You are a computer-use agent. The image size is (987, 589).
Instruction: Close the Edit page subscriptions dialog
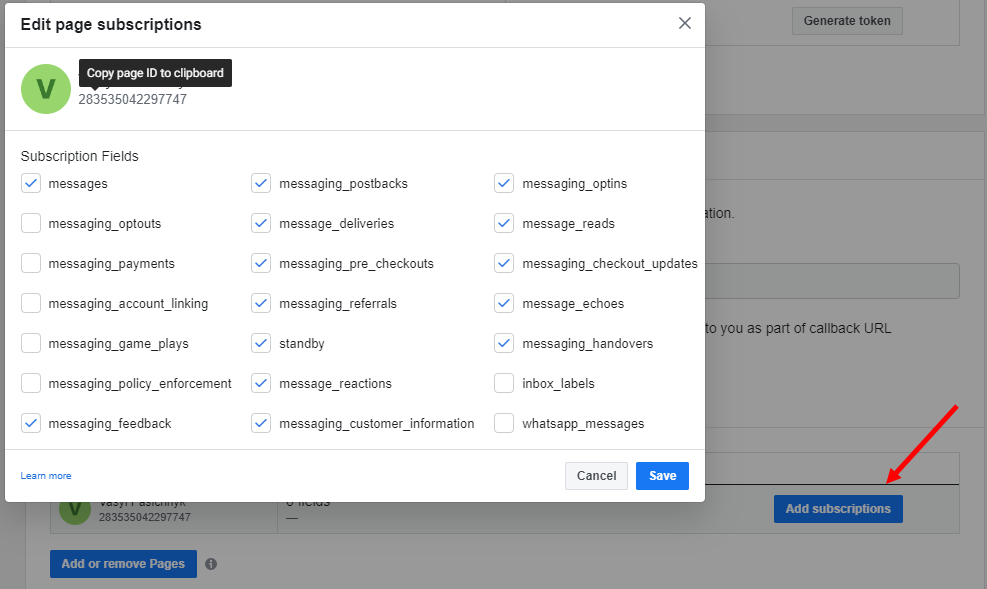(x=685, y=23)
